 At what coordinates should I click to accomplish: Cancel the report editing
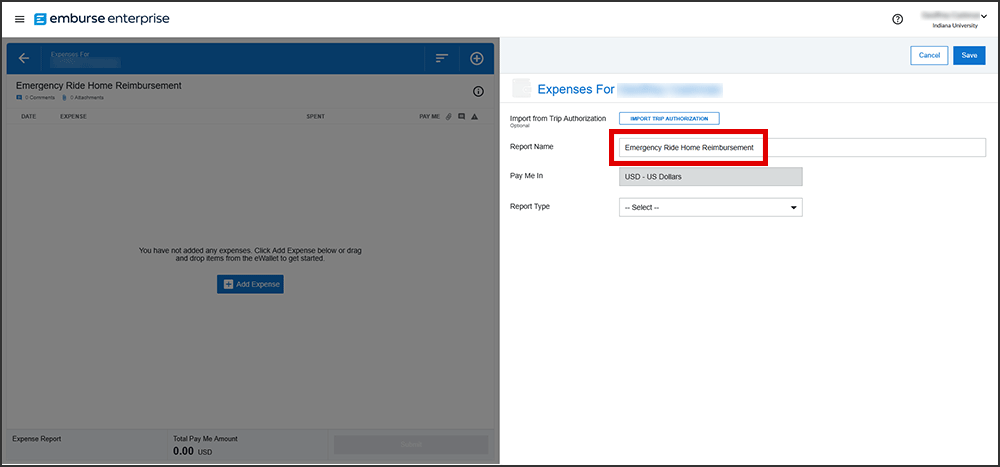tap(929, 56)
